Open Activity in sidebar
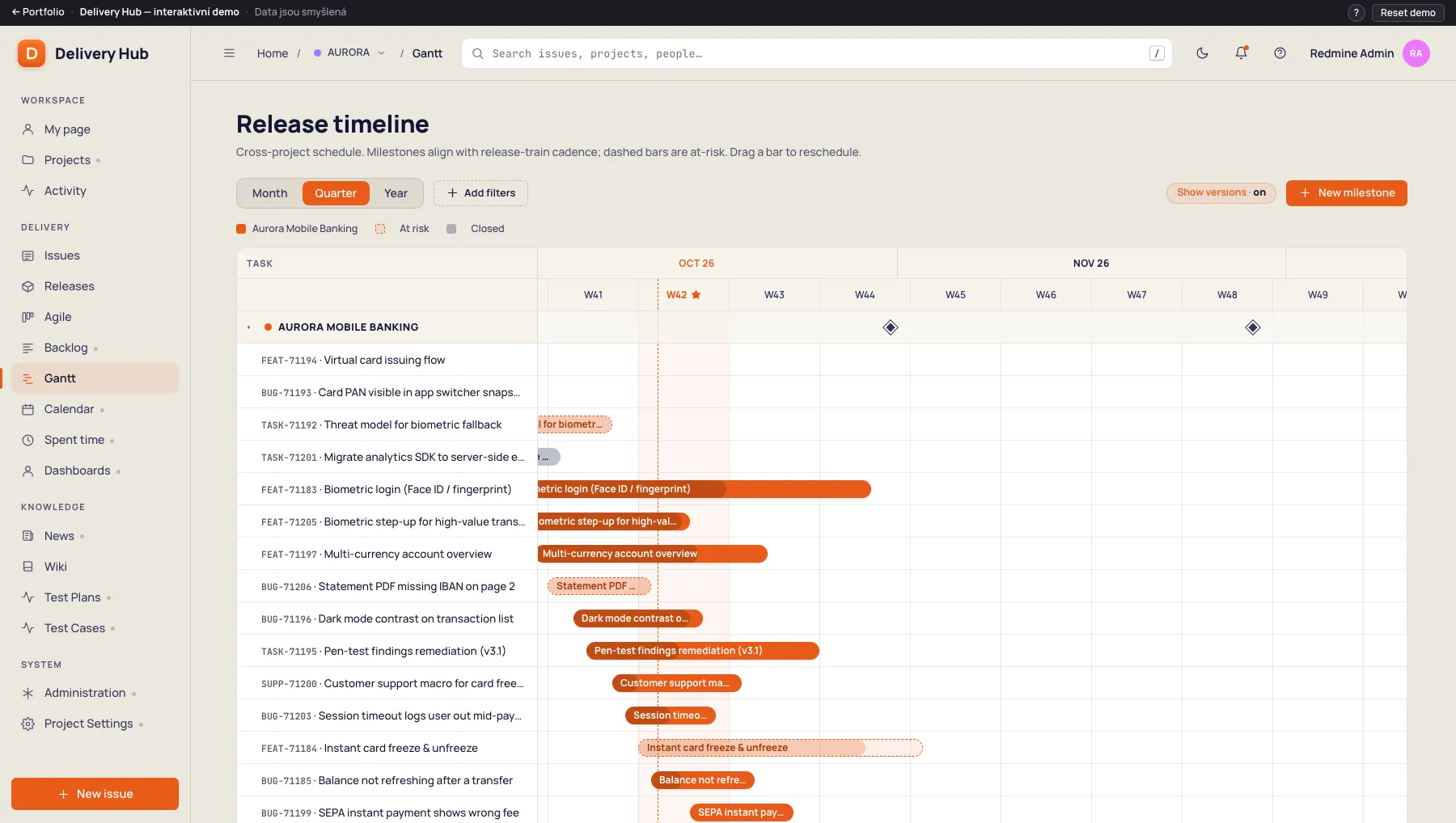 95,191
